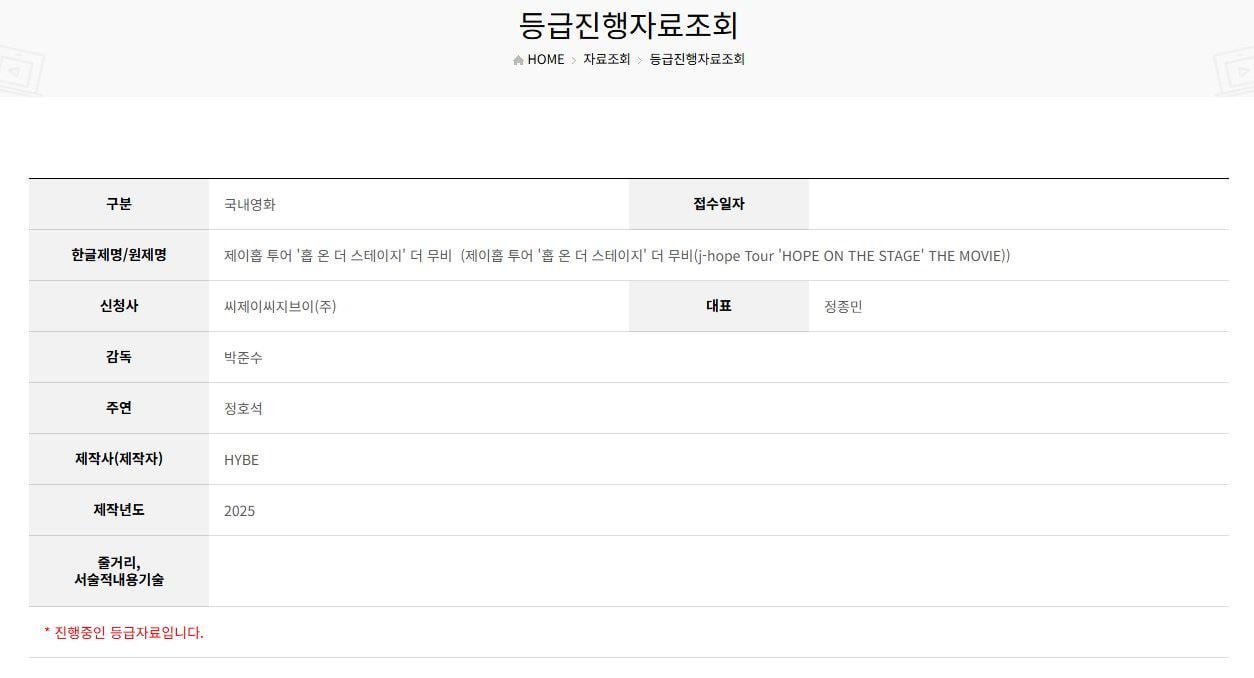This screenshot has height=678, width=1254.
Task: Select the producer value HYBE
Action: (241, 460)
